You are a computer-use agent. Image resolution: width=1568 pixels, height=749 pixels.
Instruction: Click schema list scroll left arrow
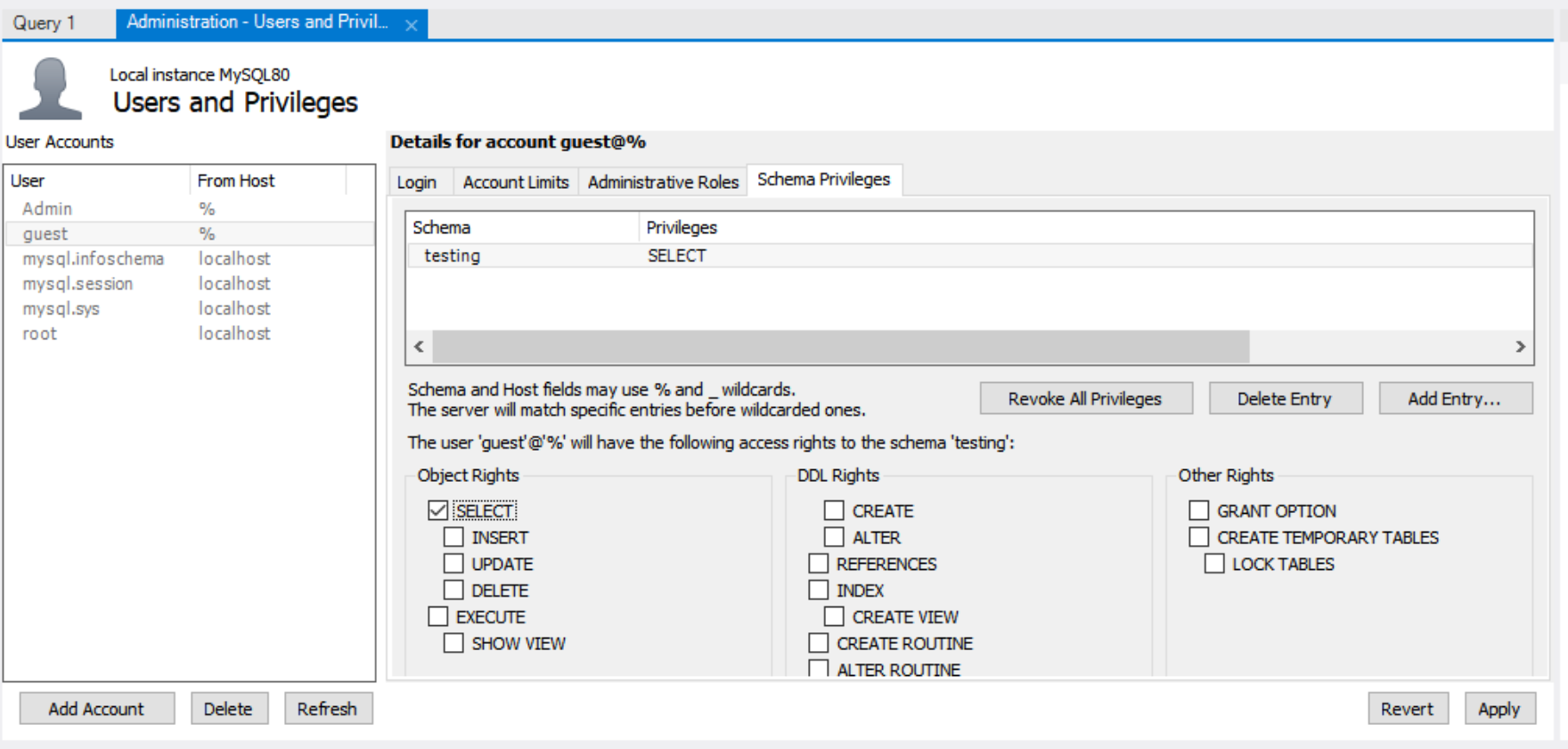point(419,346)
